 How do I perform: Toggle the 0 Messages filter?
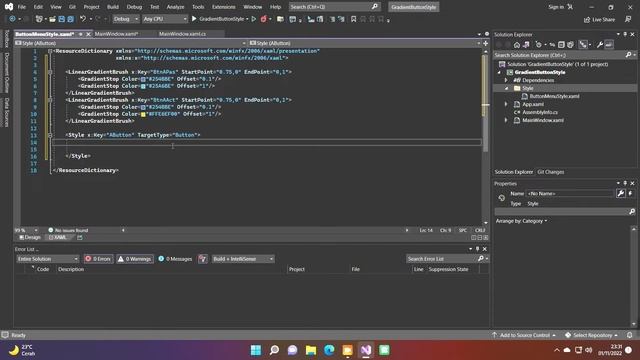pos(176,259)
